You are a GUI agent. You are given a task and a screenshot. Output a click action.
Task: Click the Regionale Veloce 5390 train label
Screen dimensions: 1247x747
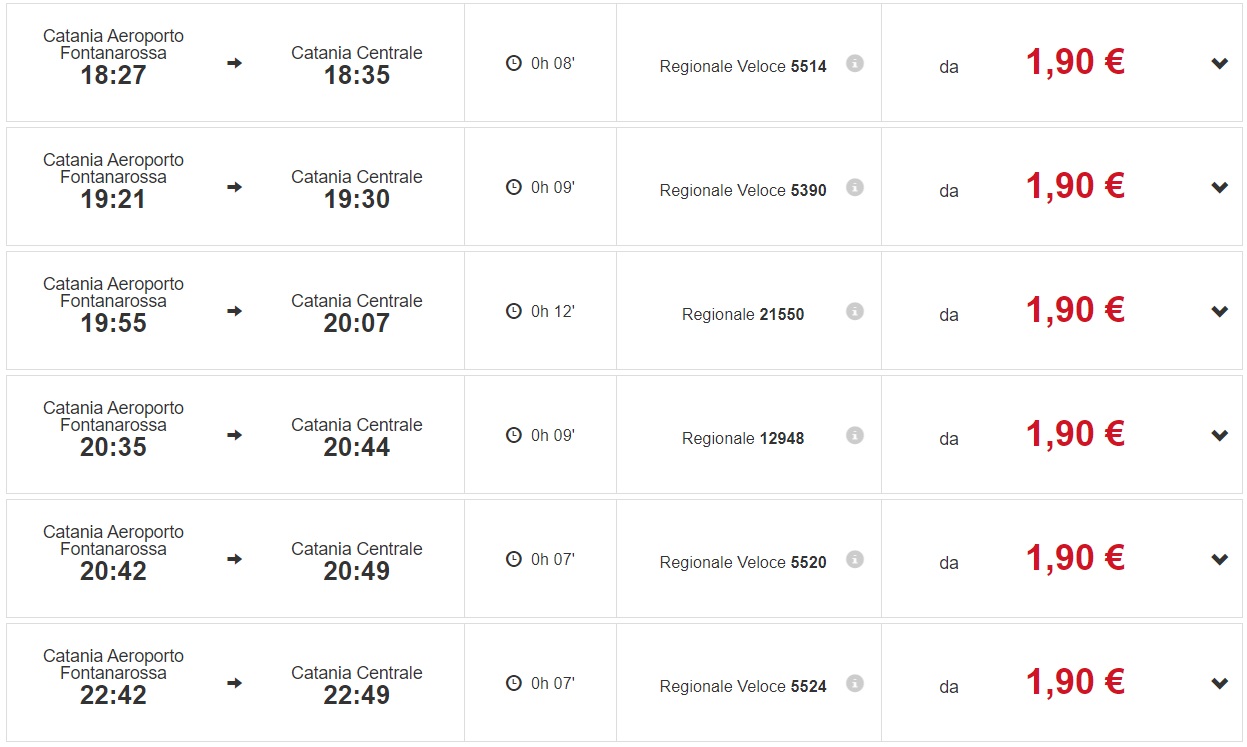click(743, 190)
